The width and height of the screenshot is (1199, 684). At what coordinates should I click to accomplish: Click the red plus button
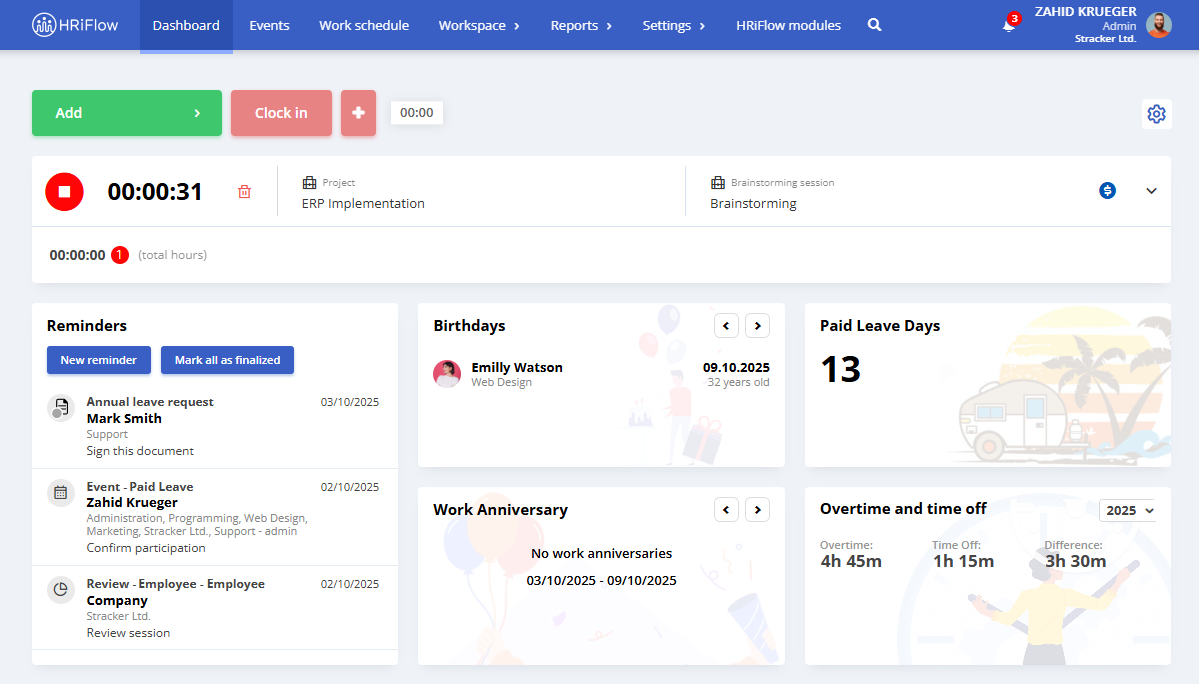359,113
